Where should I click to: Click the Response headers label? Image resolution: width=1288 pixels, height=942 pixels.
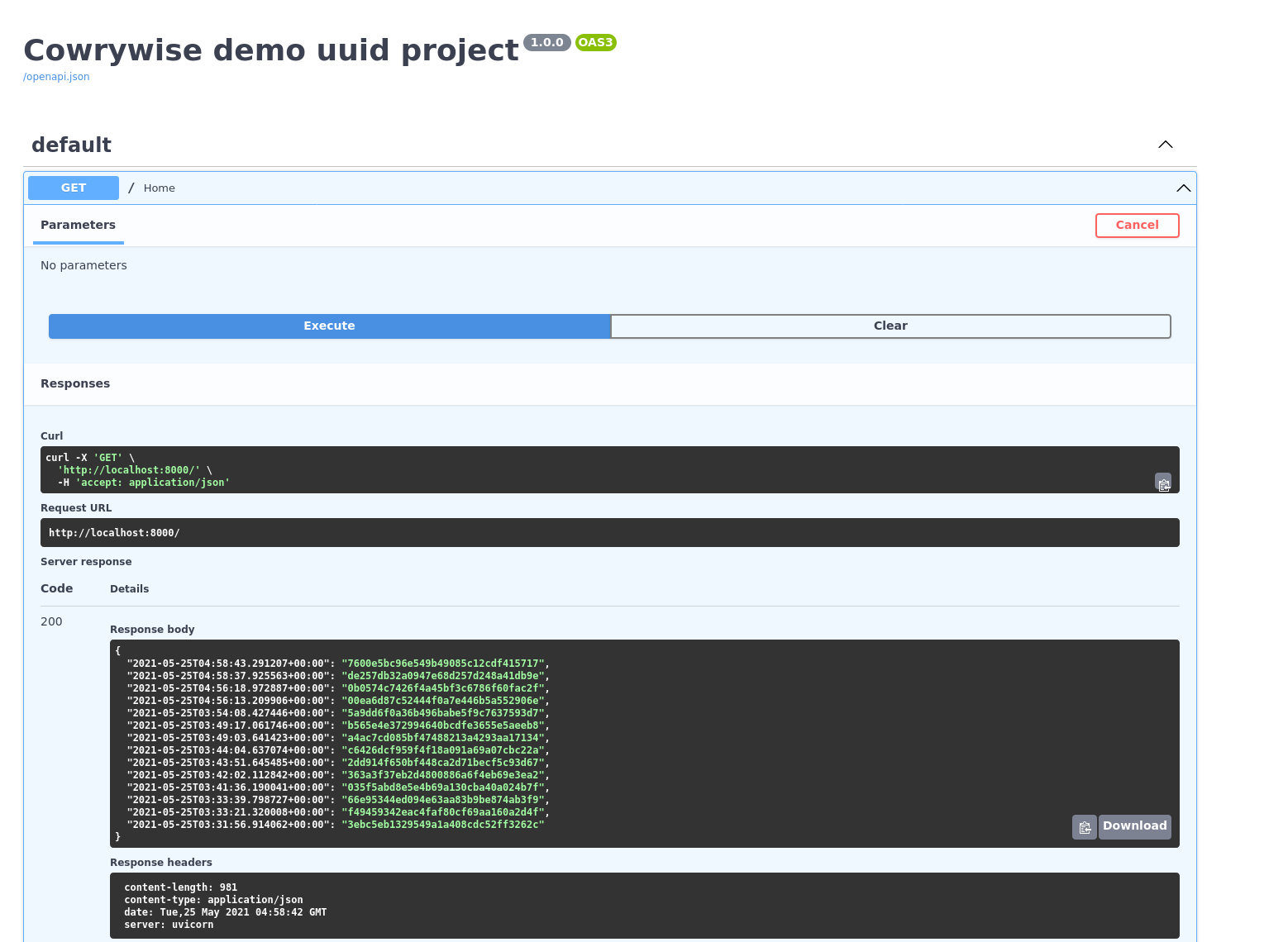point(161,863)
